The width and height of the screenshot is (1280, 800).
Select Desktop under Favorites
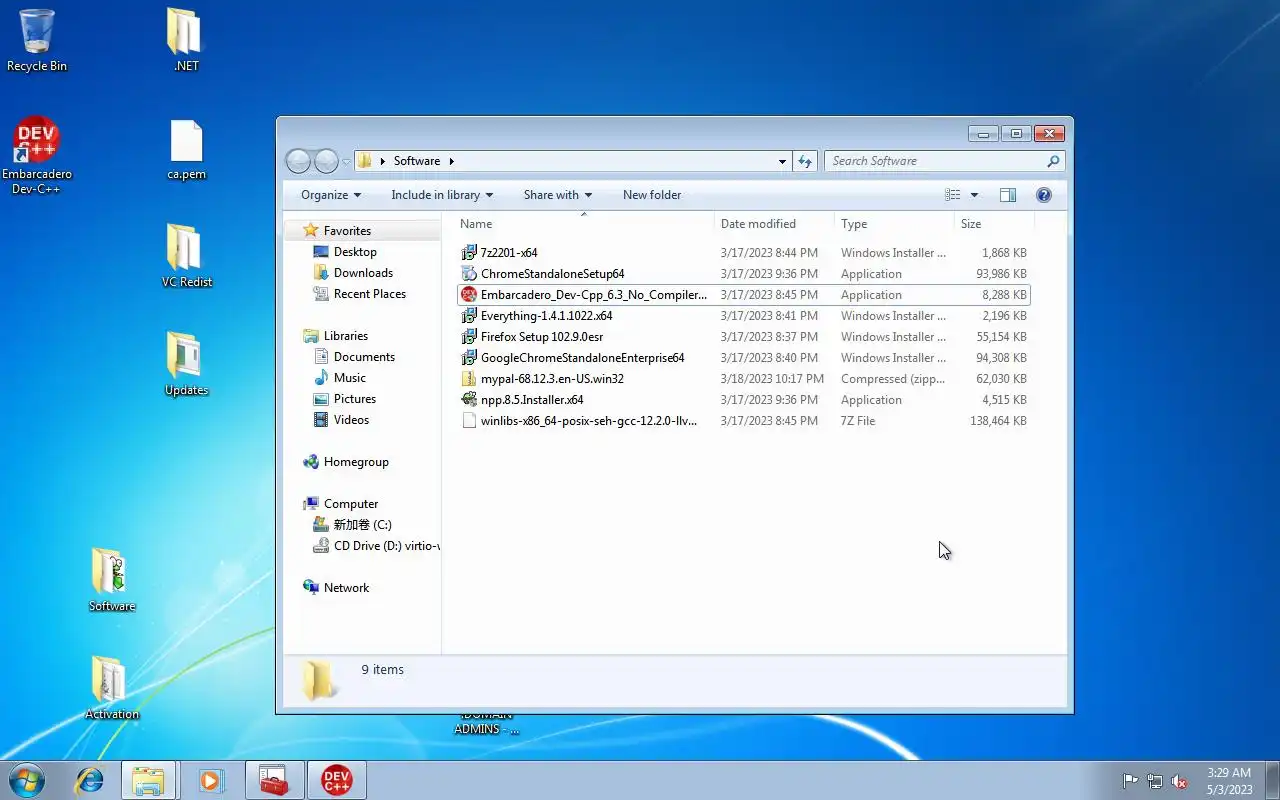pos(355,252)
